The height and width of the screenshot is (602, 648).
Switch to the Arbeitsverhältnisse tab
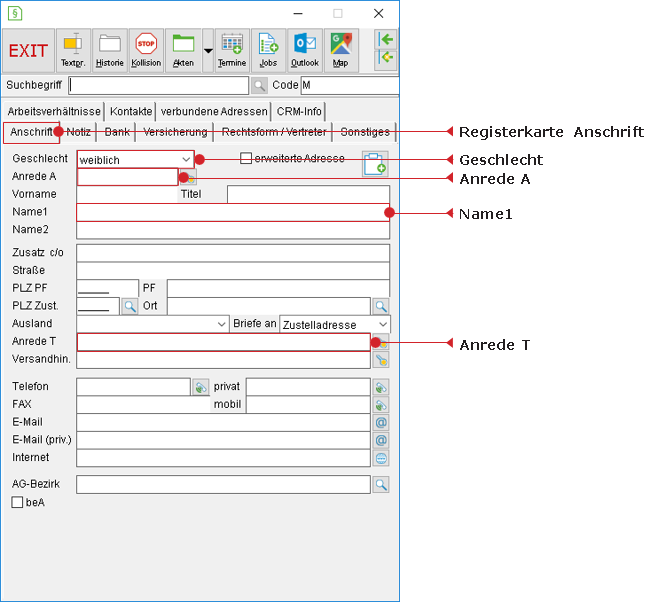[54, 112]
